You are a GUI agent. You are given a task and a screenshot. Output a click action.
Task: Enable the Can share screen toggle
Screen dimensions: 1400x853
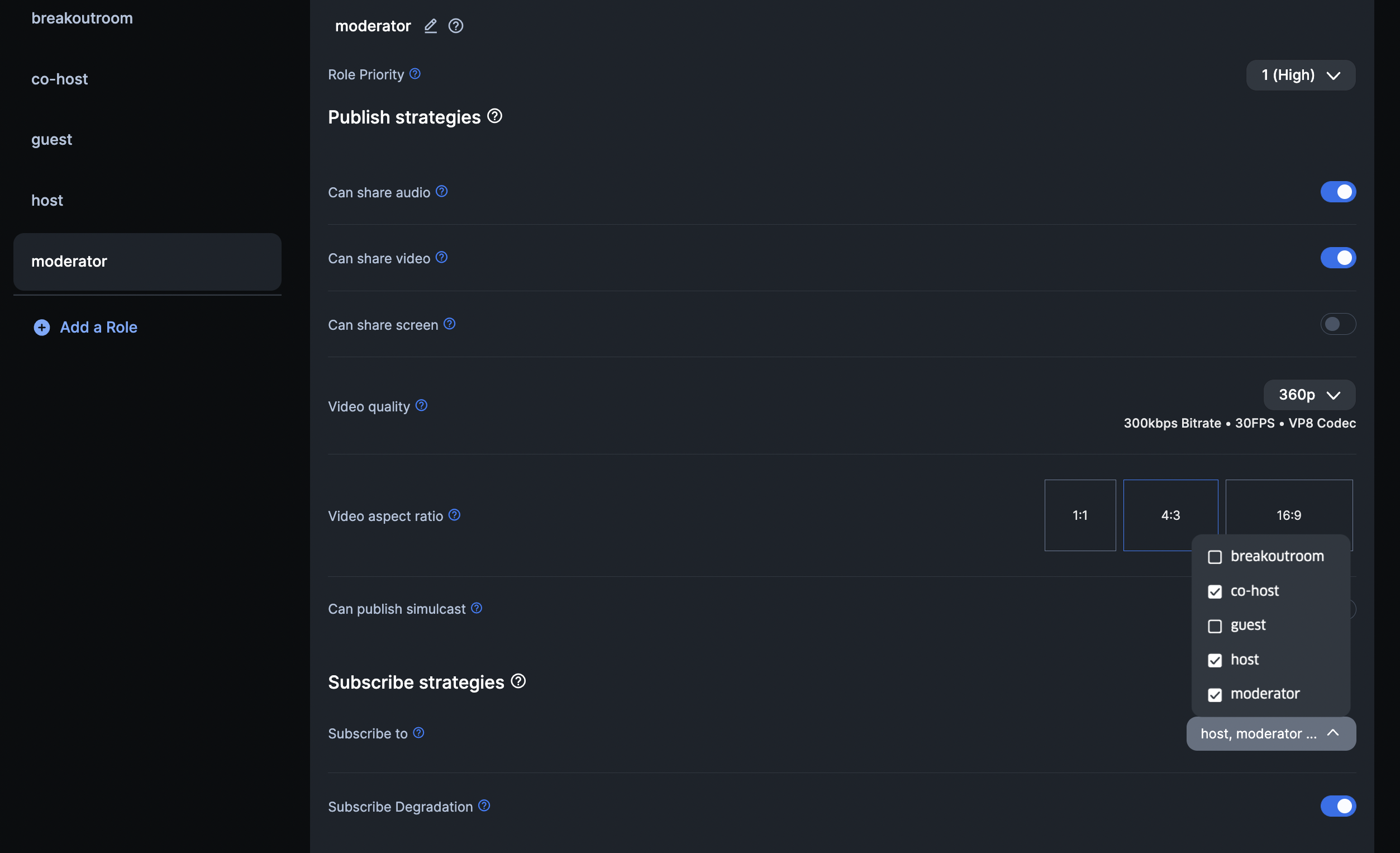pos(1337,324)
